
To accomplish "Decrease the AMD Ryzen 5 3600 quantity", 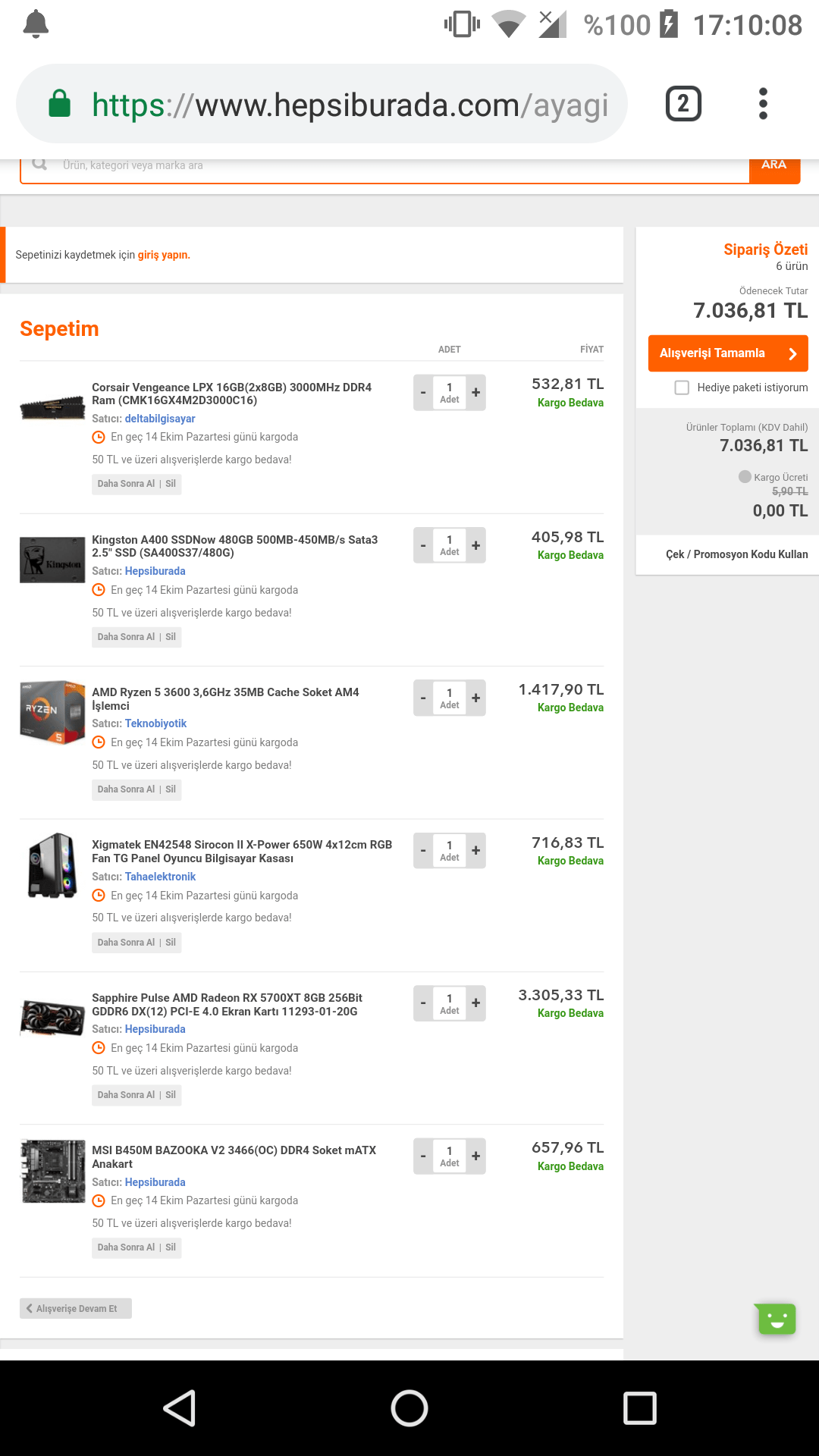I will coord(423,698).
